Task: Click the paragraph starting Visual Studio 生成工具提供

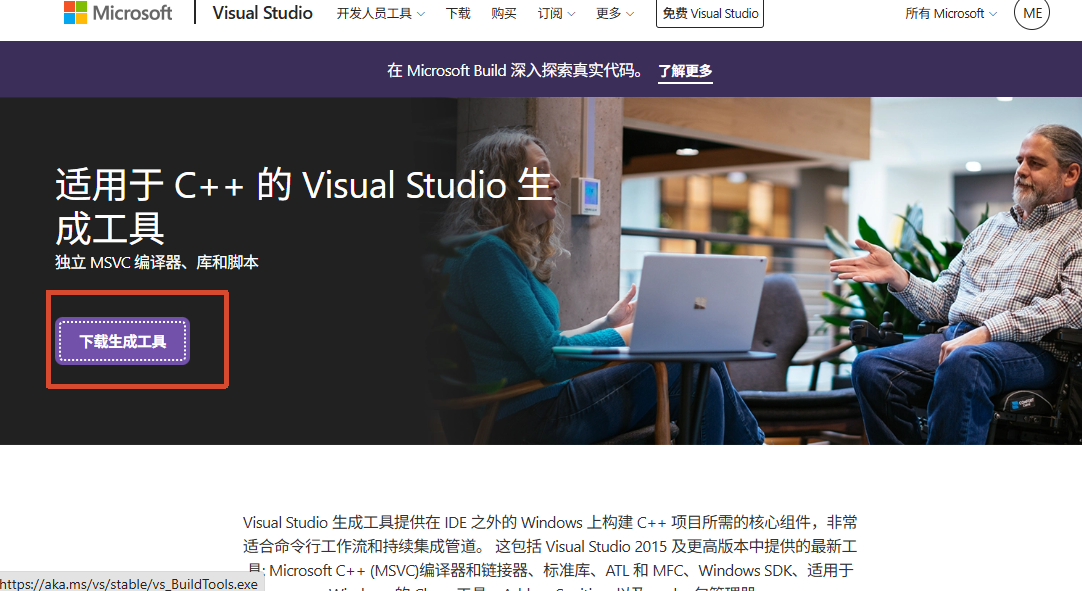Action: (550, 552)
